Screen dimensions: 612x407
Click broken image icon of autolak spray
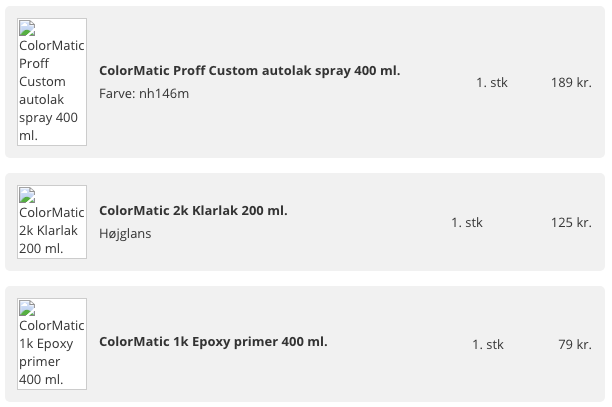pos(27,28)
